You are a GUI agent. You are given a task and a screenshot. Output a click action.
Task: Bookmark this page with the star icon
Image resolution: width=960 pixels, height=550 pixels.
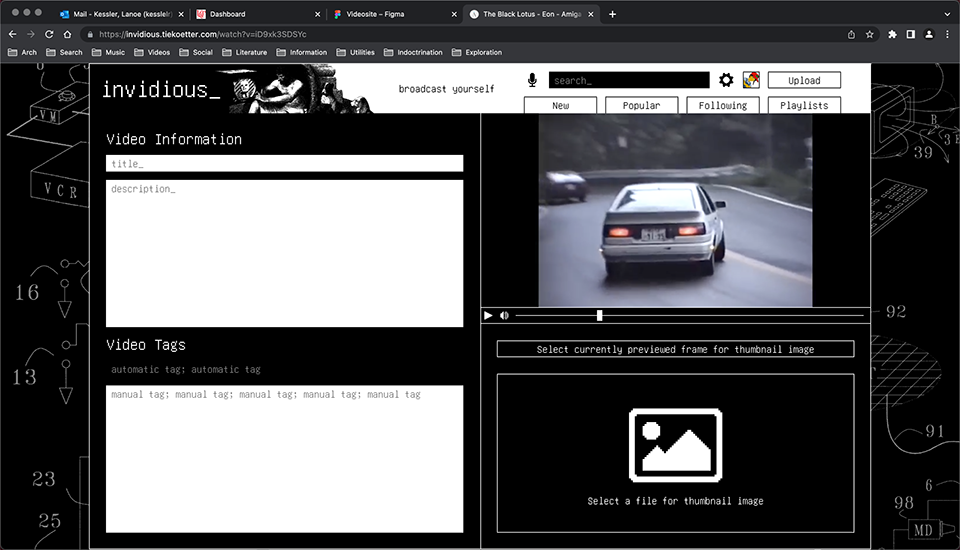870,34
